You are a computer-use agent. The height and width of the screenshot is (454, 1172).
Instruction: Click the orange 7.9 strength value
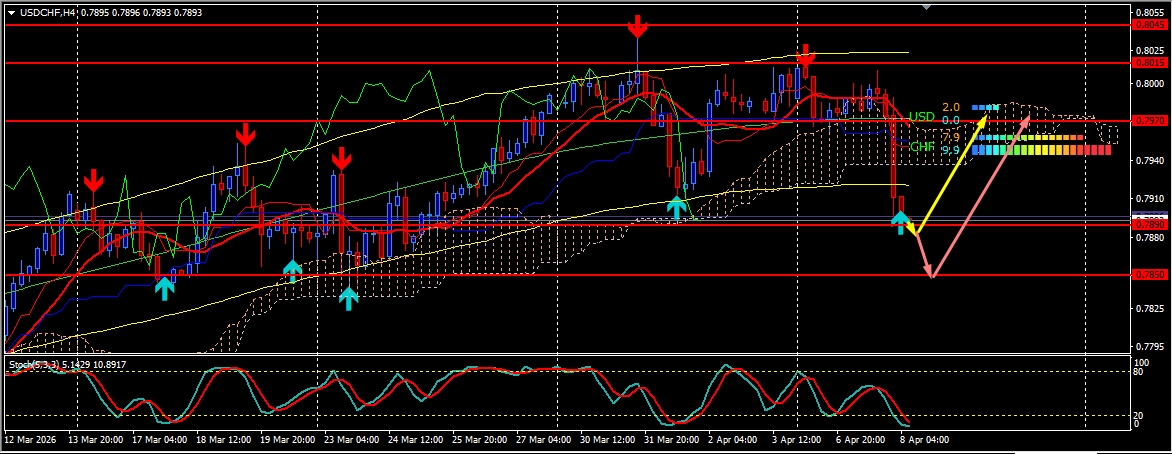click(x=951, y=138)
